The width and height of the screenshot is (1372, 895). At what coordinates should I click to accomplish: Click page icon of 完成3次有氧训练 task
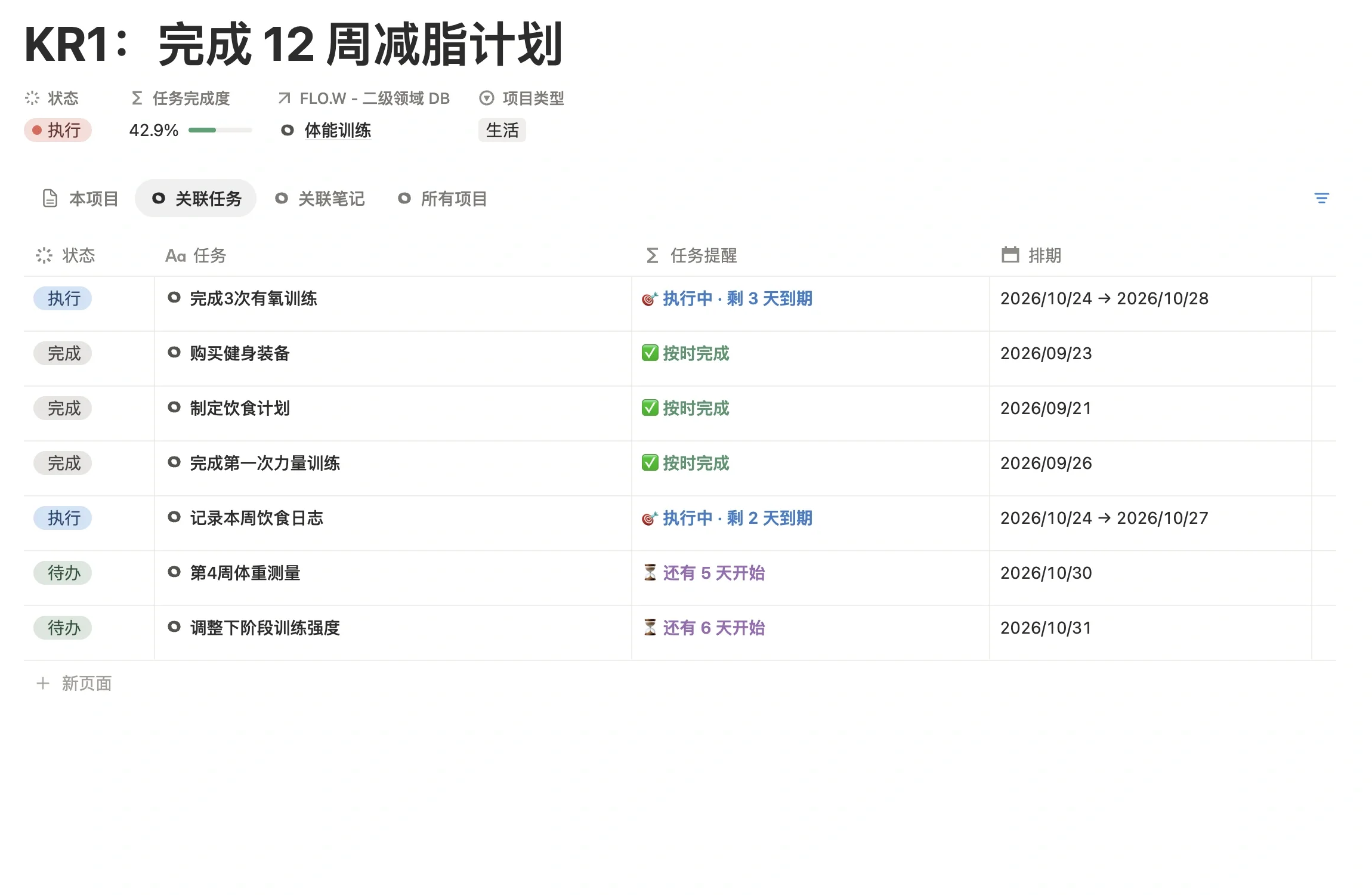coord(174,297)
